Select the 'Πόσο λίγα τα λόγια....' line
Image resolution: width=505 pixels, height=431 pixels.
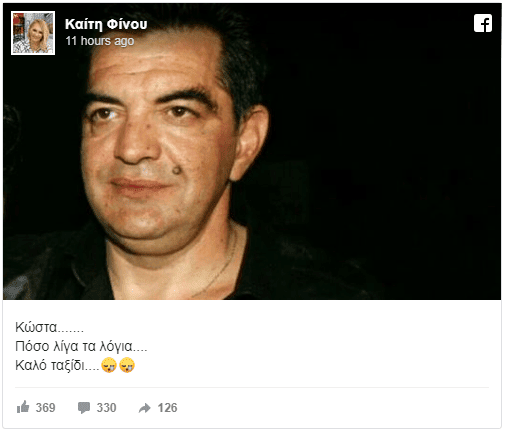(81, 346)
